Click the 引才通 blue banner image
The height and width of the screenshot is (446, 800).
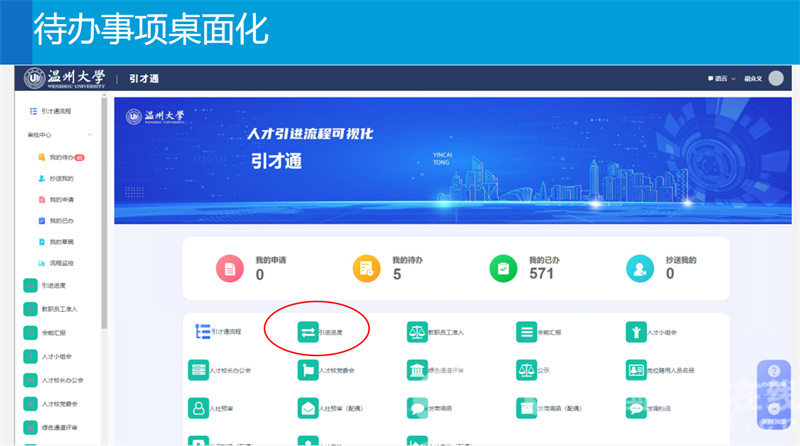point(453,160)
